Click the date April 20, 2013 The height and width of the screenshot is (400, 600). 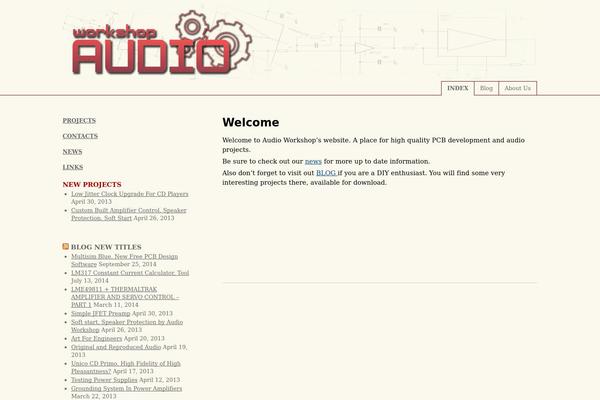pyautogui.click(x=144, y=339)
